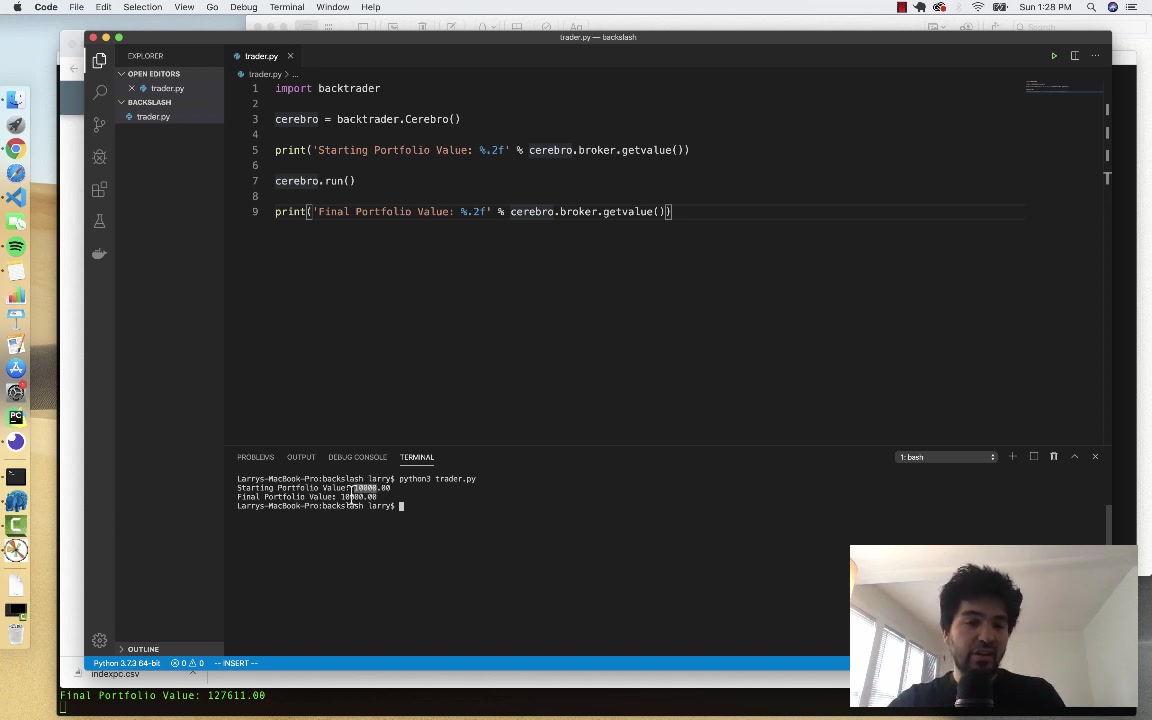Expand the OUTLINE section

point(143,649)
